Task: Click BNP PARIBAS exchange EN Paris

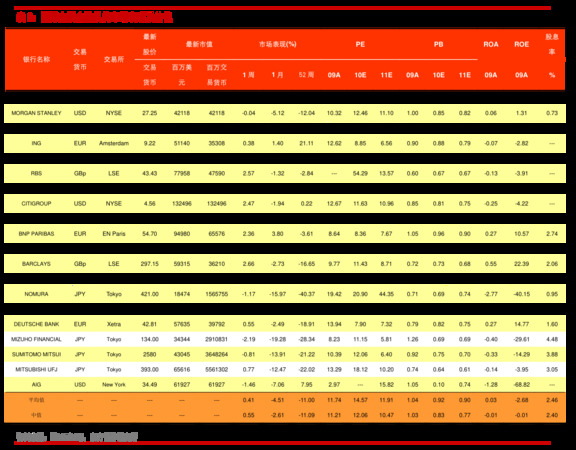Action: coord(114,234)
